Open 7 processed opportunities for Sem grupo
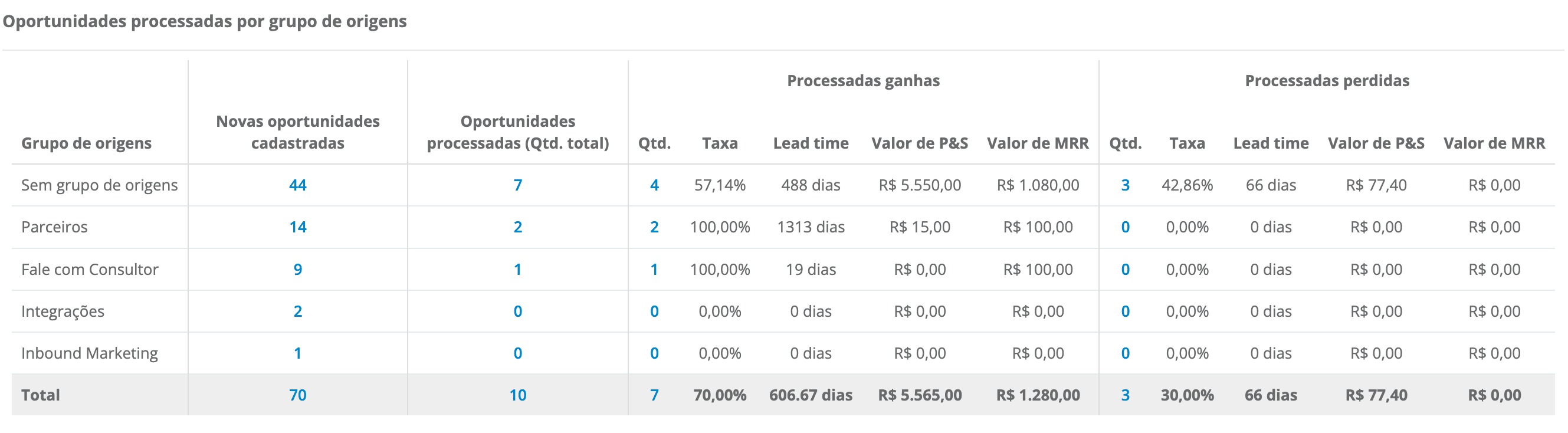This screenshot has height=433, width=1568. click(517, 185)
